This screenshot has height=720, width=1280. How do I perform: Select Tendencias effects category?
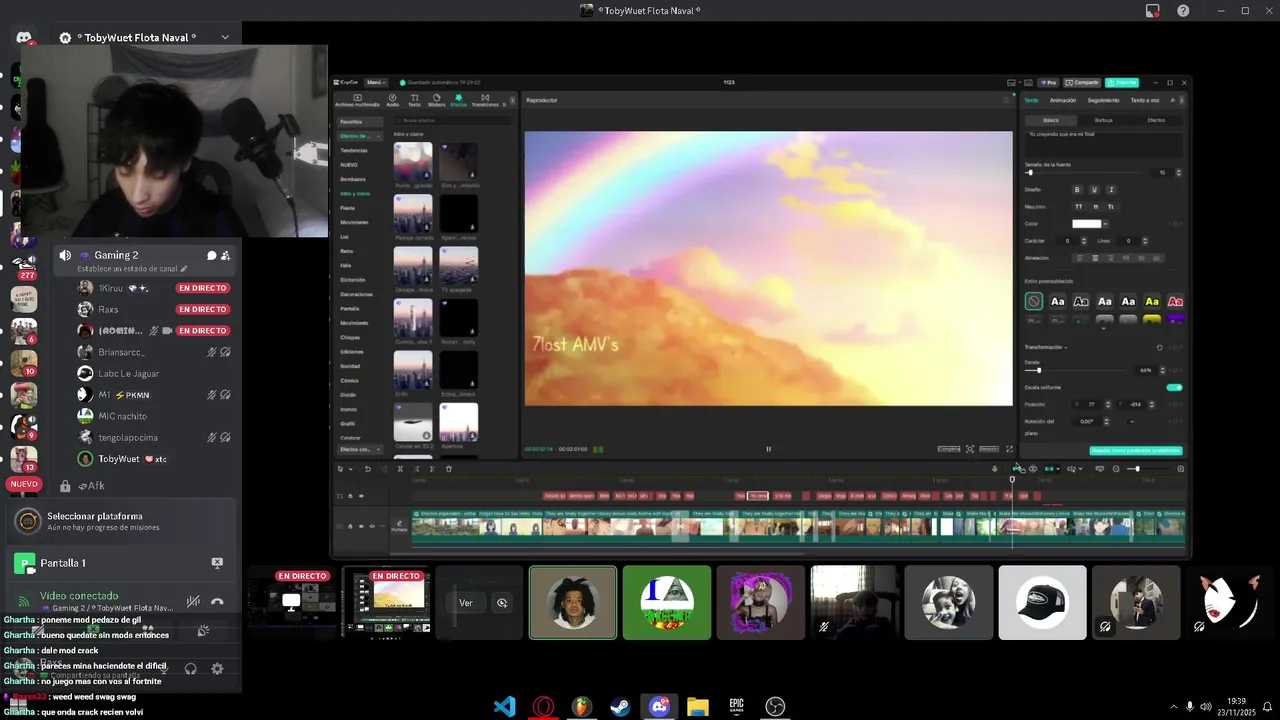[x=354, y=150]
